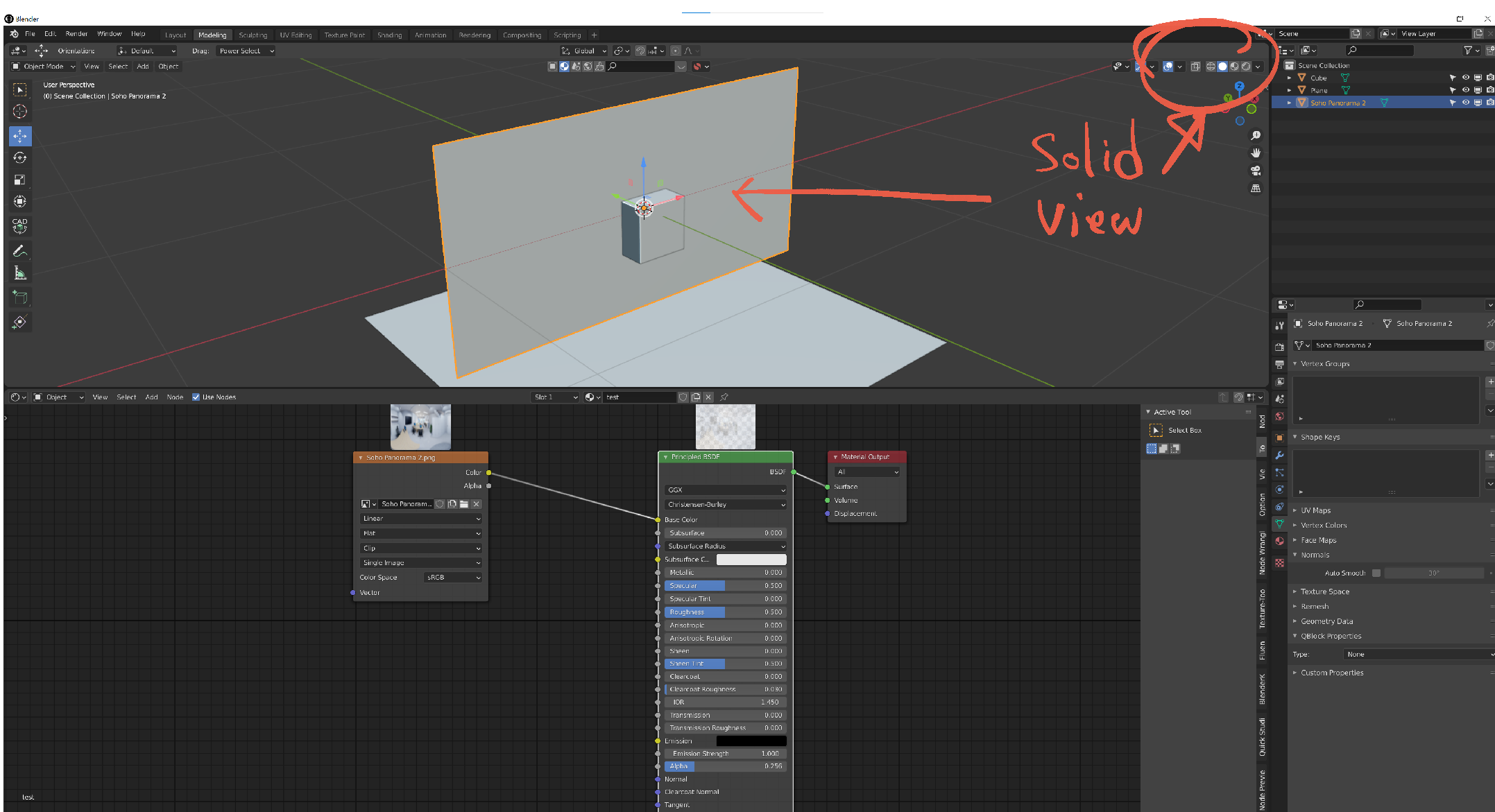
Task: Open the Object Mode dropdown
Action: [43, 67]
